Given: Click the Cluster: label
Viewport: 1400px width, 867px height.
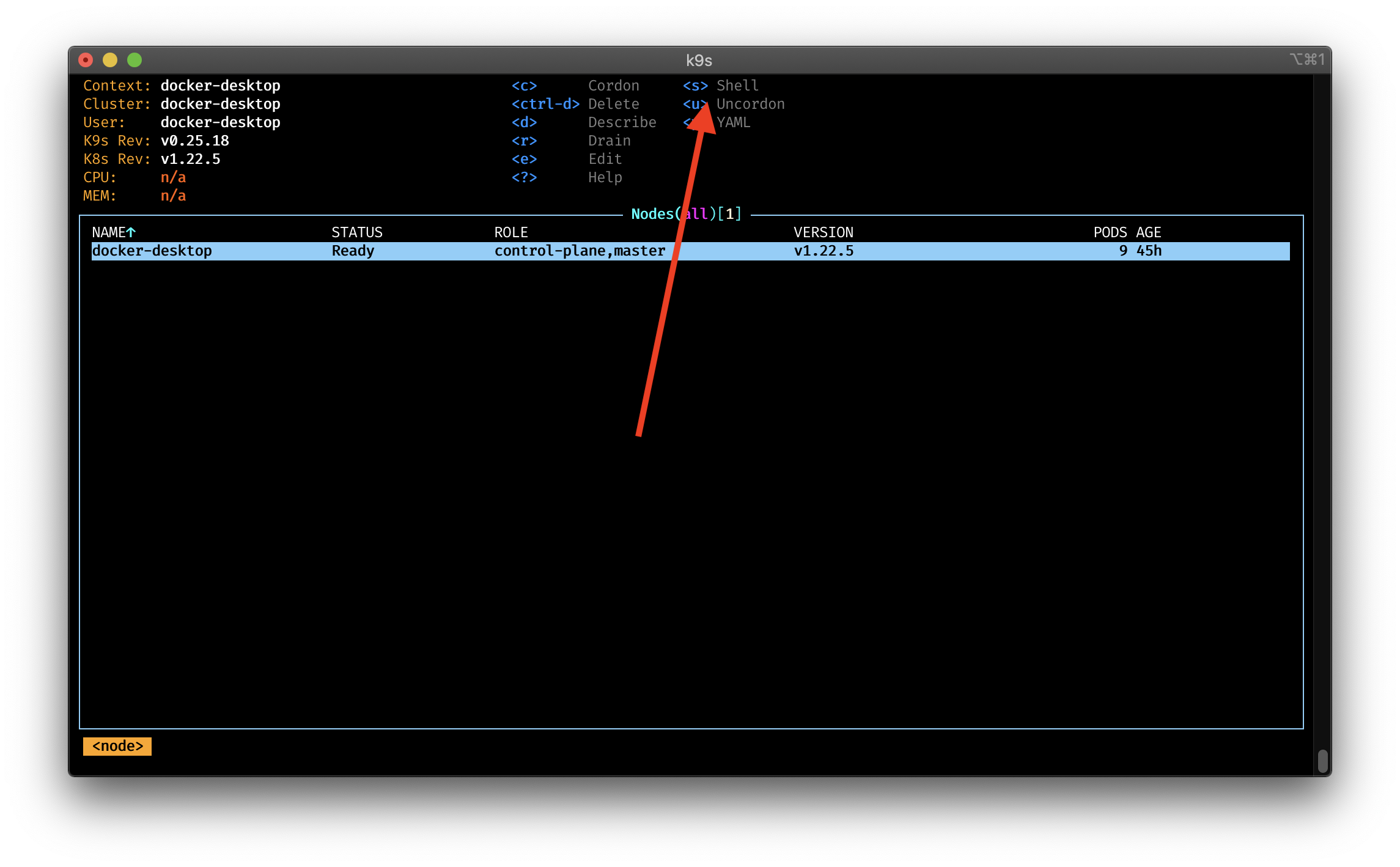Looking at the screenshot, I should [117, 104].
